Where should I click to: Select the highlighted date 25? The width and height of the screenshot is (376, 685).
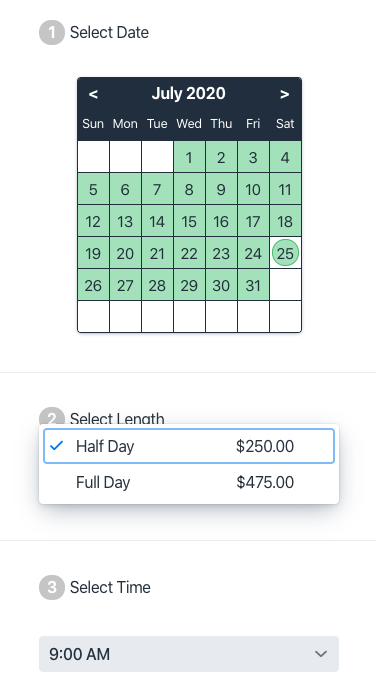[x=285, y=253]
